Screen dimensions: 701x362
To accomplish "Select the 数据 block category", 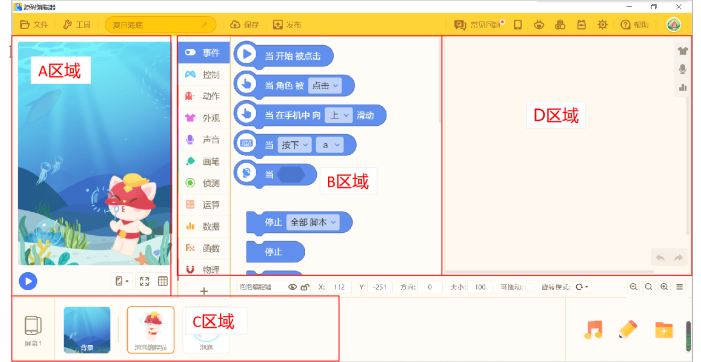I will pyautogui.click(x=204, y=226).
